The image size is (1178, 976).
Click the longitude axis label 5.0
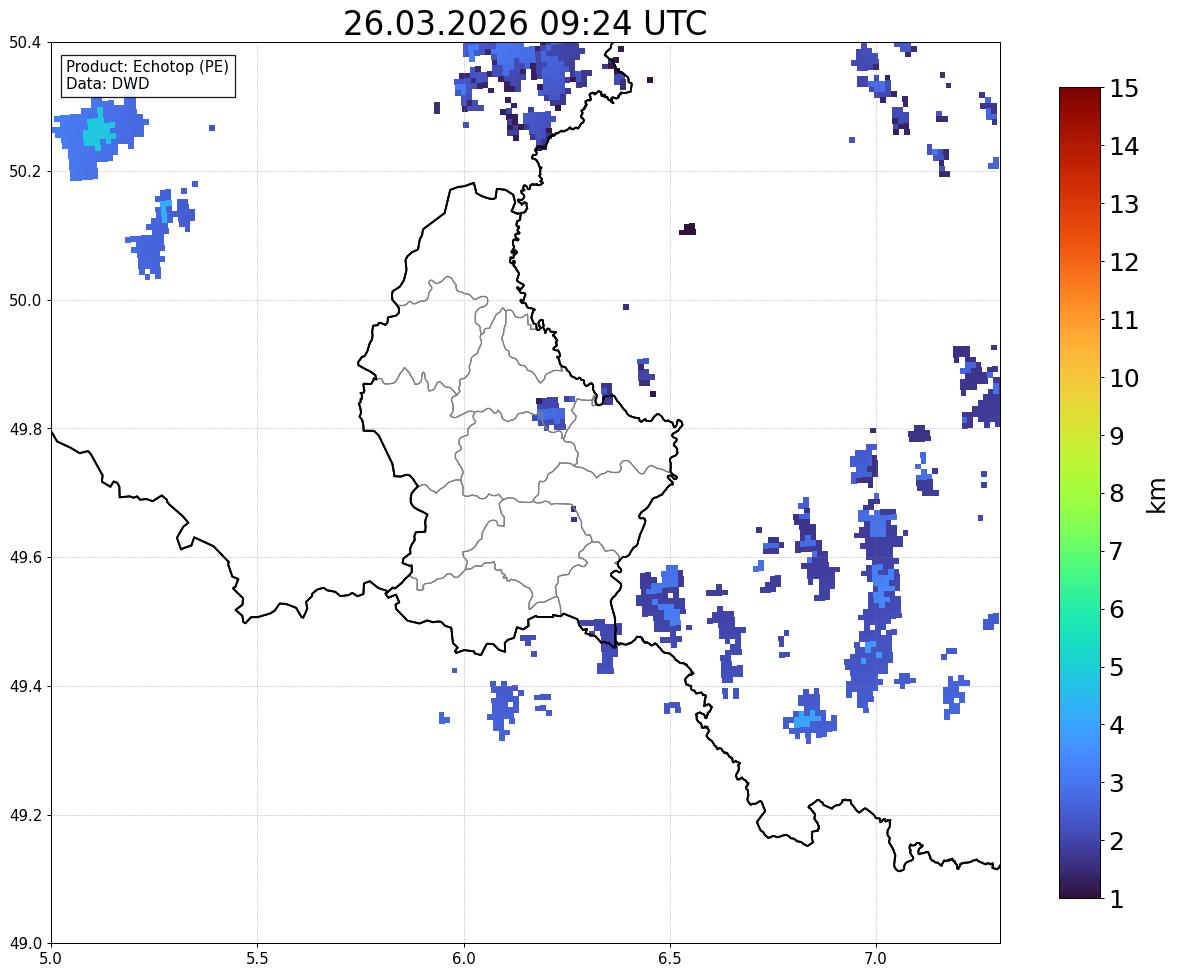51,959
